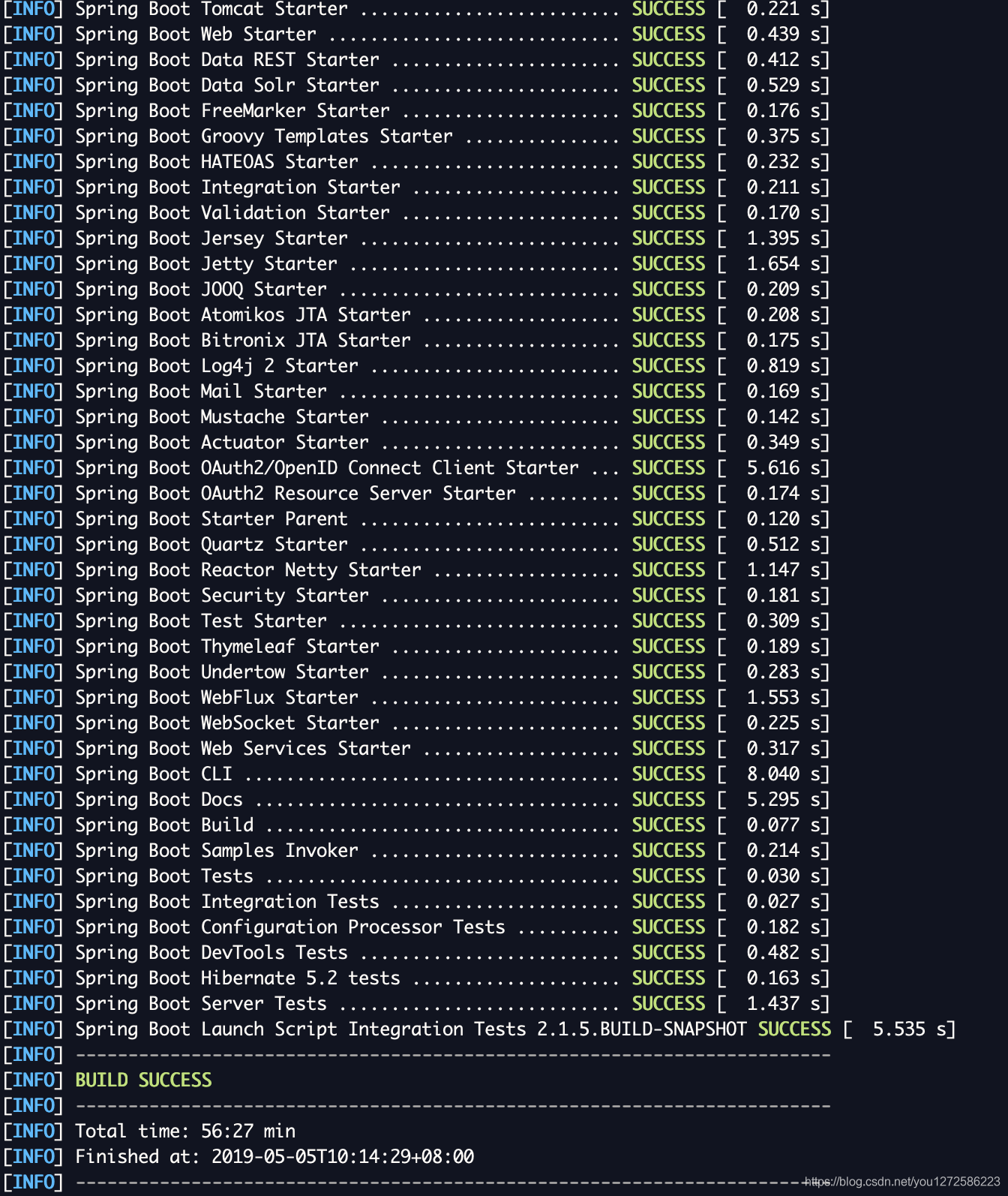Click the 'Finished at' timestamp line
The width and height of the screenshot is (1008, 1196).
click(274, 1157)
